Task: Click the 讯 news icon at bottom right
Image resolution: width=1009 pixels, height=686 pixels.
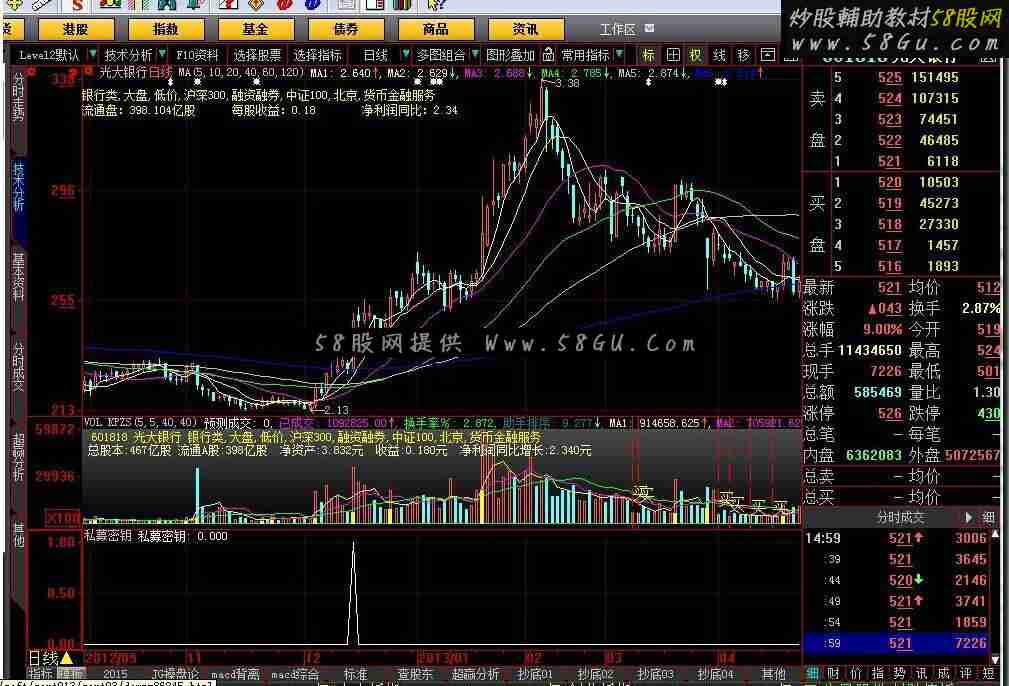Action: (x=921, y=674)
